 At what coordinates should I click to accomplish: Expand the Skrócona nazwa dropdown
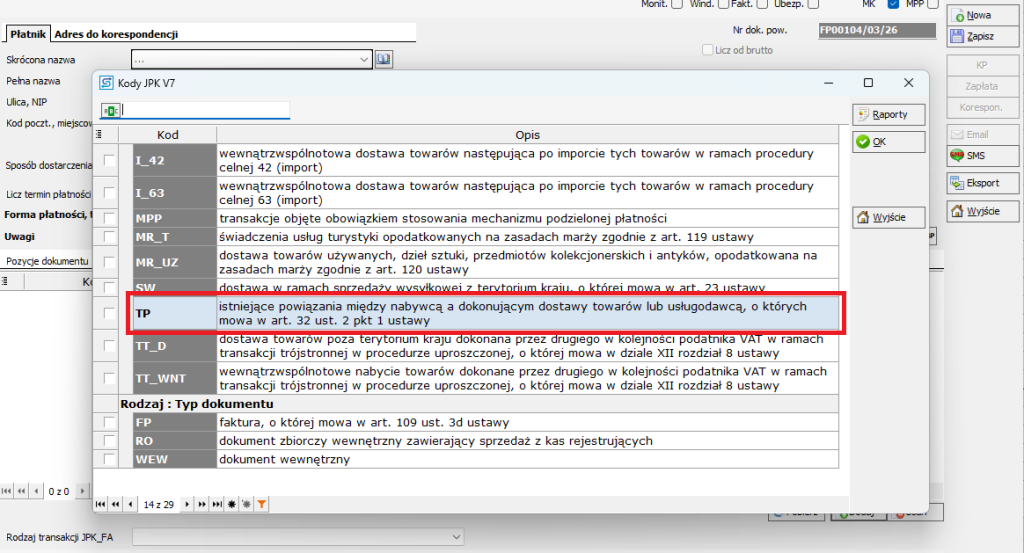(365, 60)
